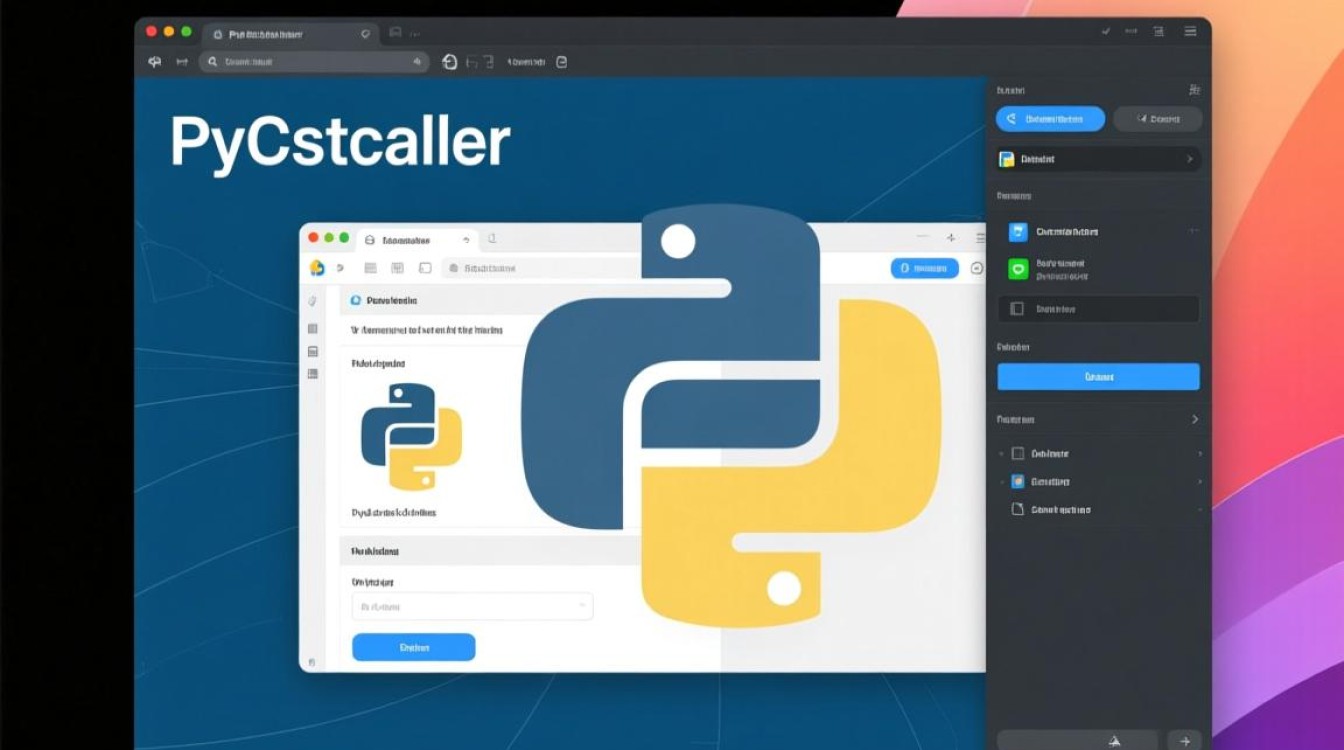The height and width of the screenshot is (750, 1344).
Task: Click the yellow Python icon in the inner window toolbar
Action: point(317,268)
